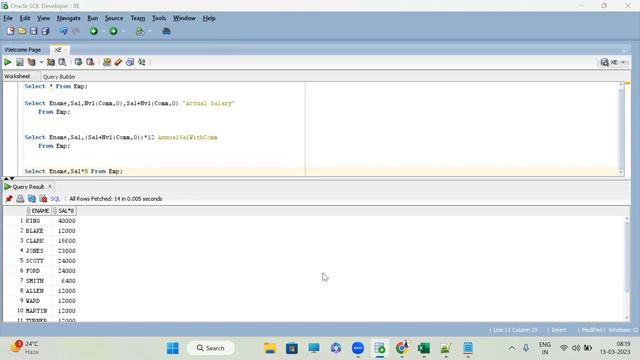Click the printer-like icon in Query Result toolbar
This screenshot has height=360, width=640.
[x=20, y=199]
